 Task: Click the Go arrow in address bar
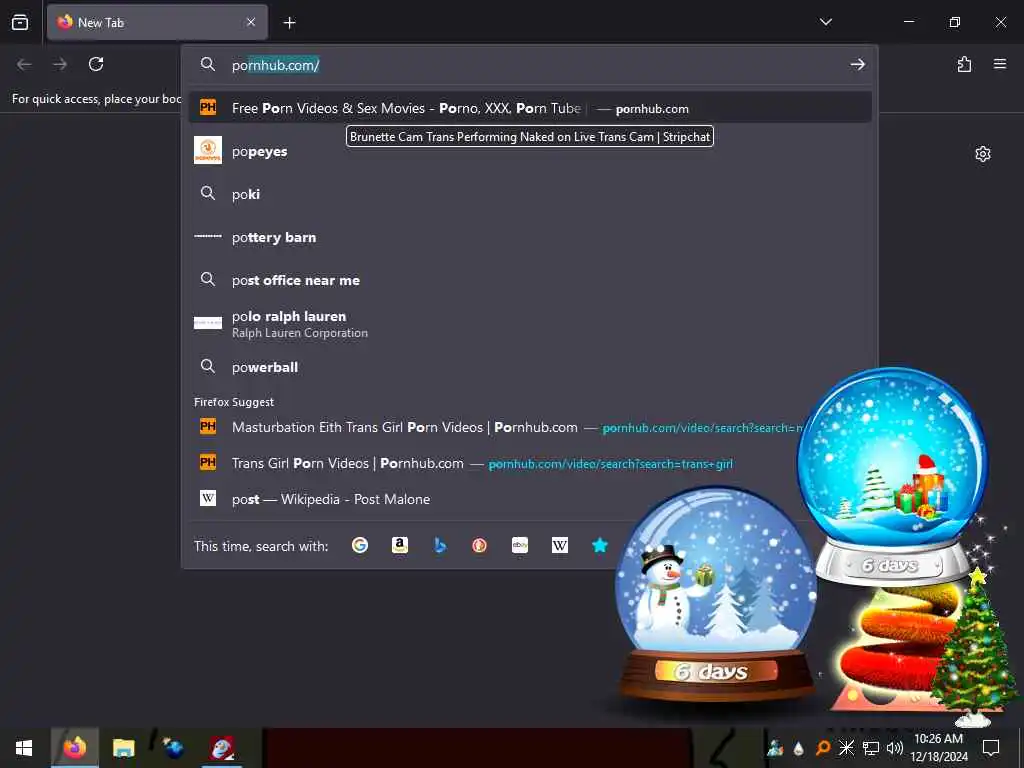click(857, 65)
